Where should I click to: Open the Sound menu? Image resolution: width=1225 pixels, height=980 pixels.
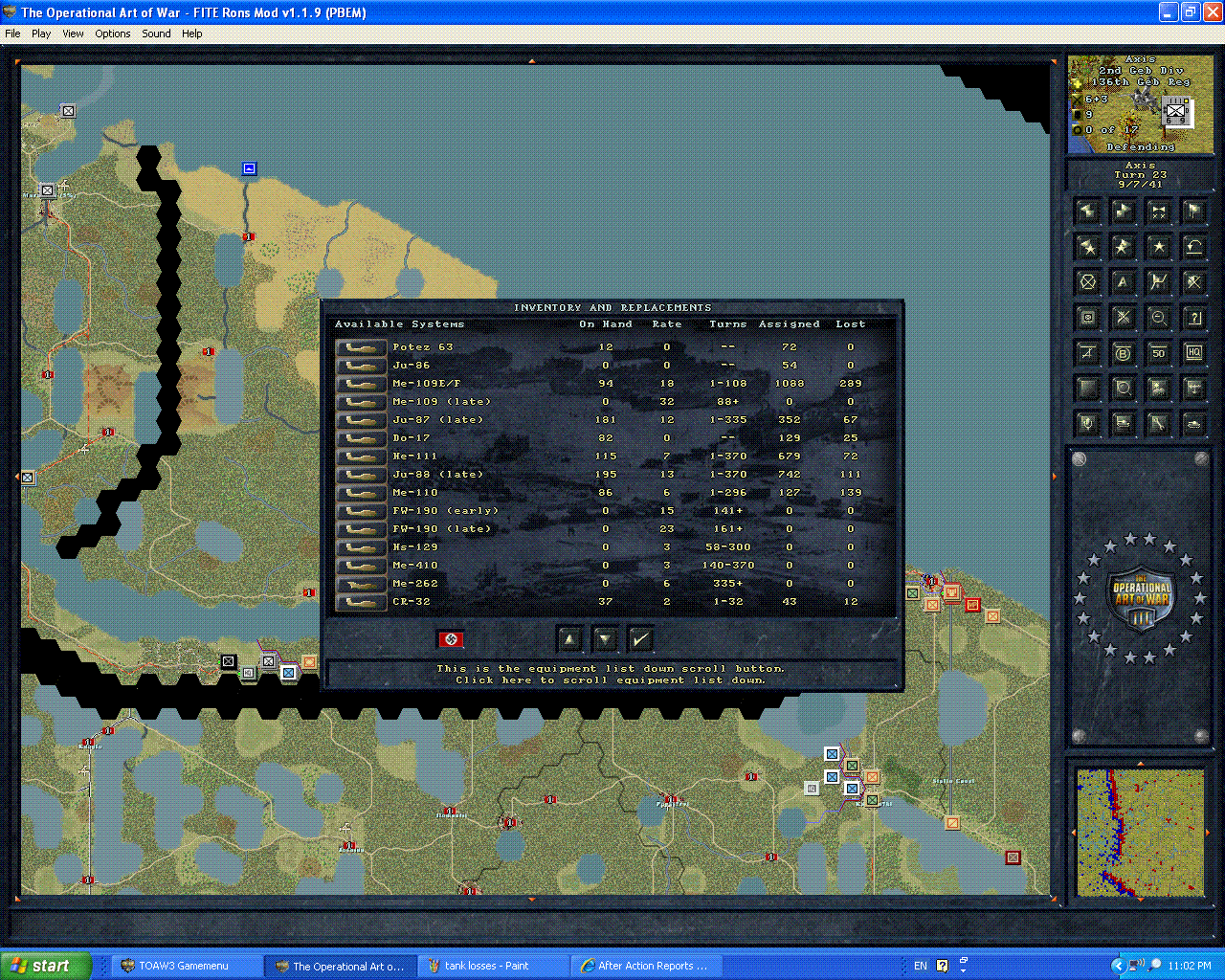pyautogui.click(x=155, y=33)
